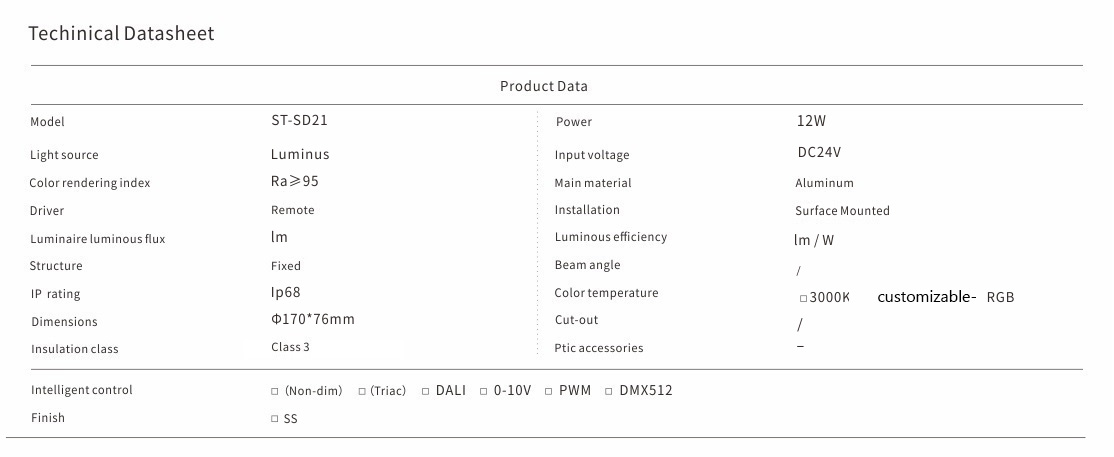Click the Techinical Datasheet title
This screenshot has width=1114, height=457.
tap(121, 34)
